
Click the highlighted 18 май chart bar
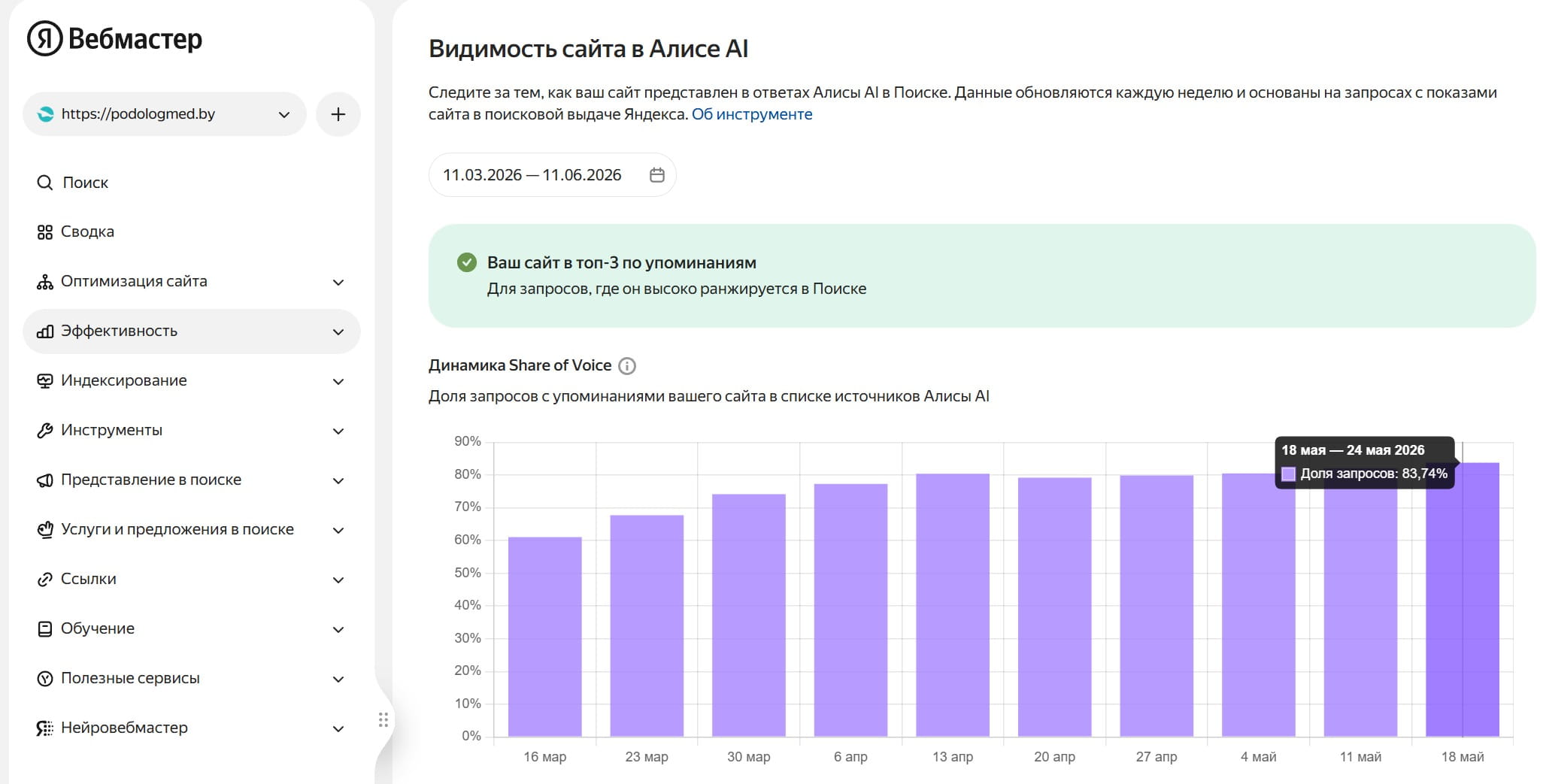1463,599
